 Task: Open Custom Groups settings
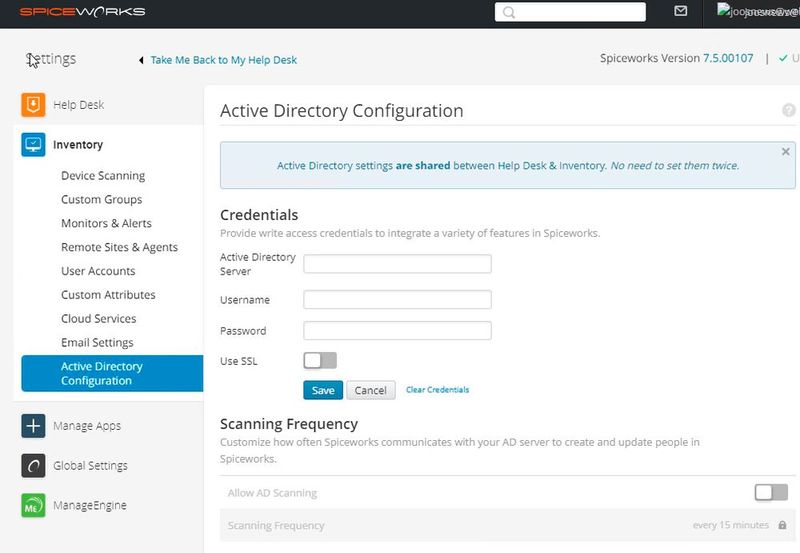click(102, 199)
